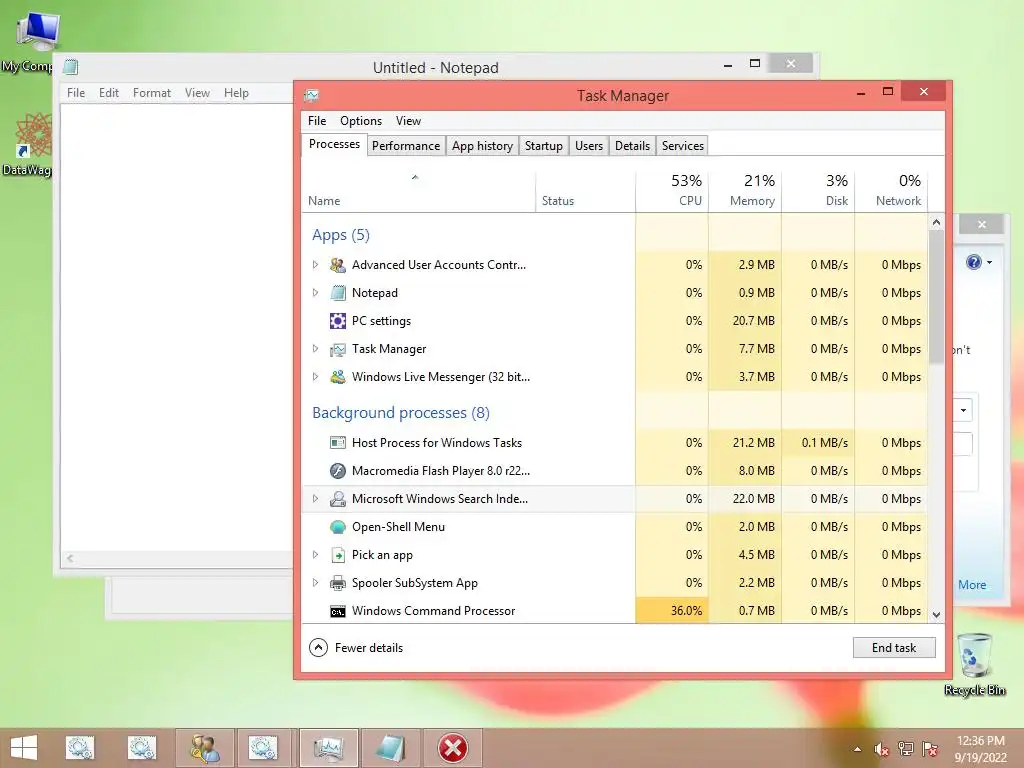
Task: Click the Windows Live Messenger process icon
Action: tap(338, 377)
